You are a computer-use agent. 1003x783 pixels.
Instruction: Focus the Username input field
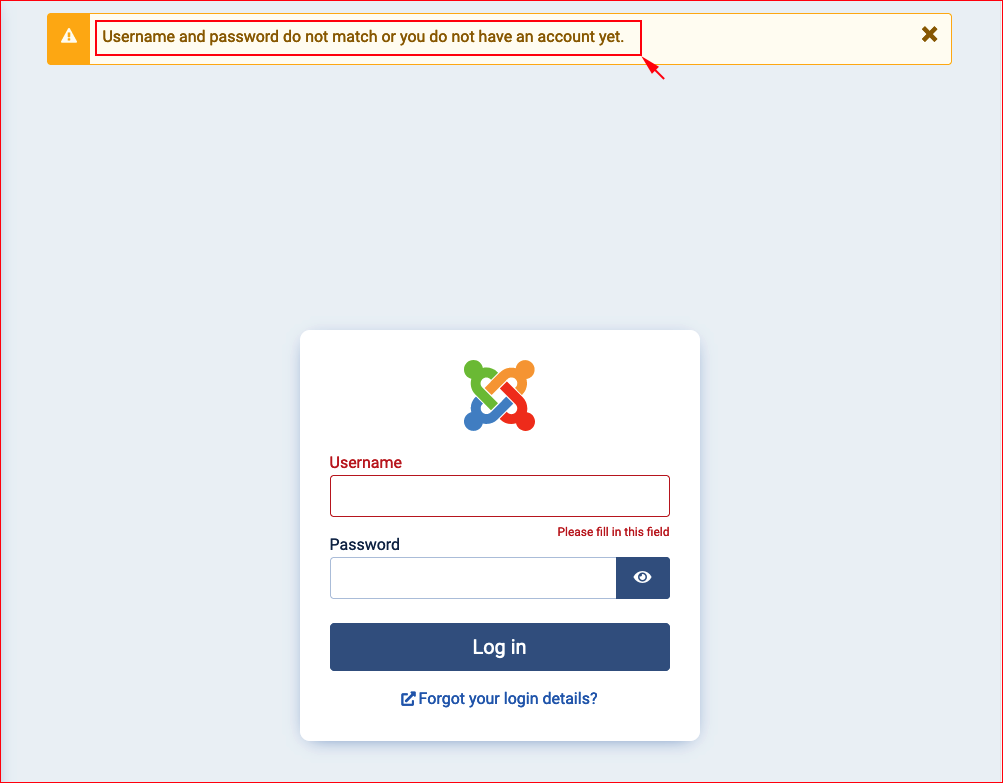[x=500, y=496]
